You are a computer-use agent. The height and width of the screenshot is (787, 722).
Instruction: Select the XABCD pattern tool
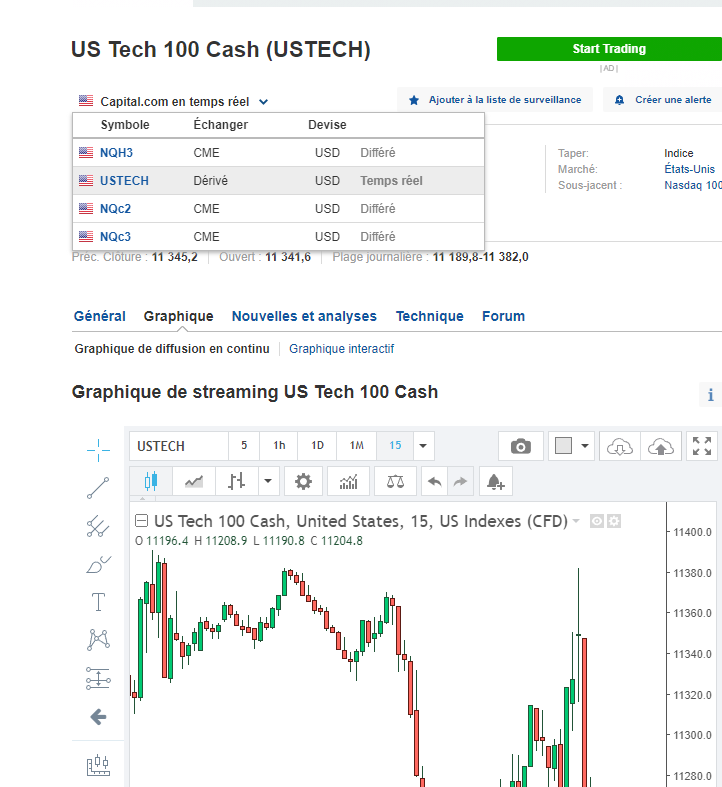point(98,640)
